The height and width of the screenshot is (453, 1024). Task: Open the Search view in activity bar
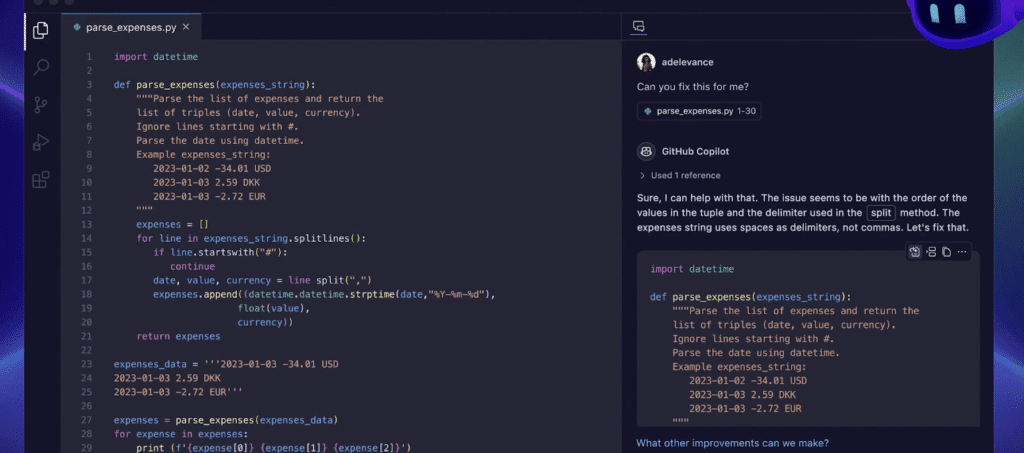[41, 67]
